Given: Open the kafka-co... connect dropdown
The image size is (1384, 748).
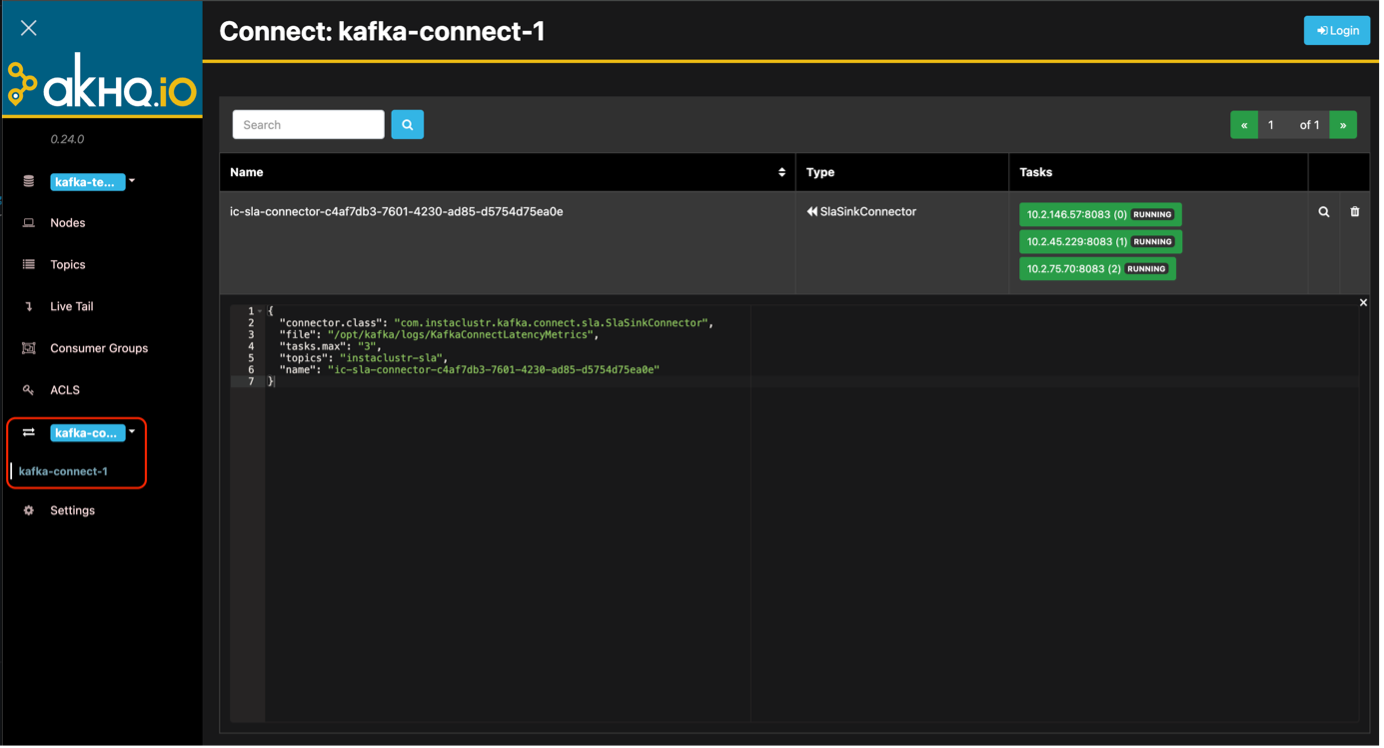Looking at the screenshot, I should tap(88, 433).
